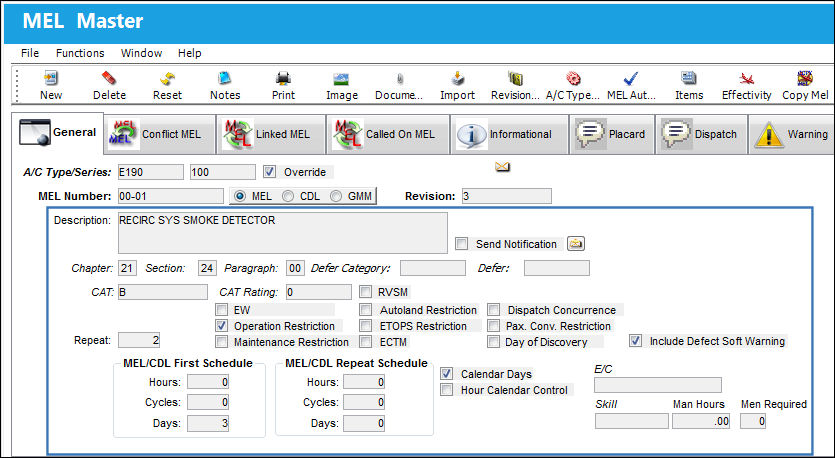
Task: Open the Functions menu
Action: 80,53
